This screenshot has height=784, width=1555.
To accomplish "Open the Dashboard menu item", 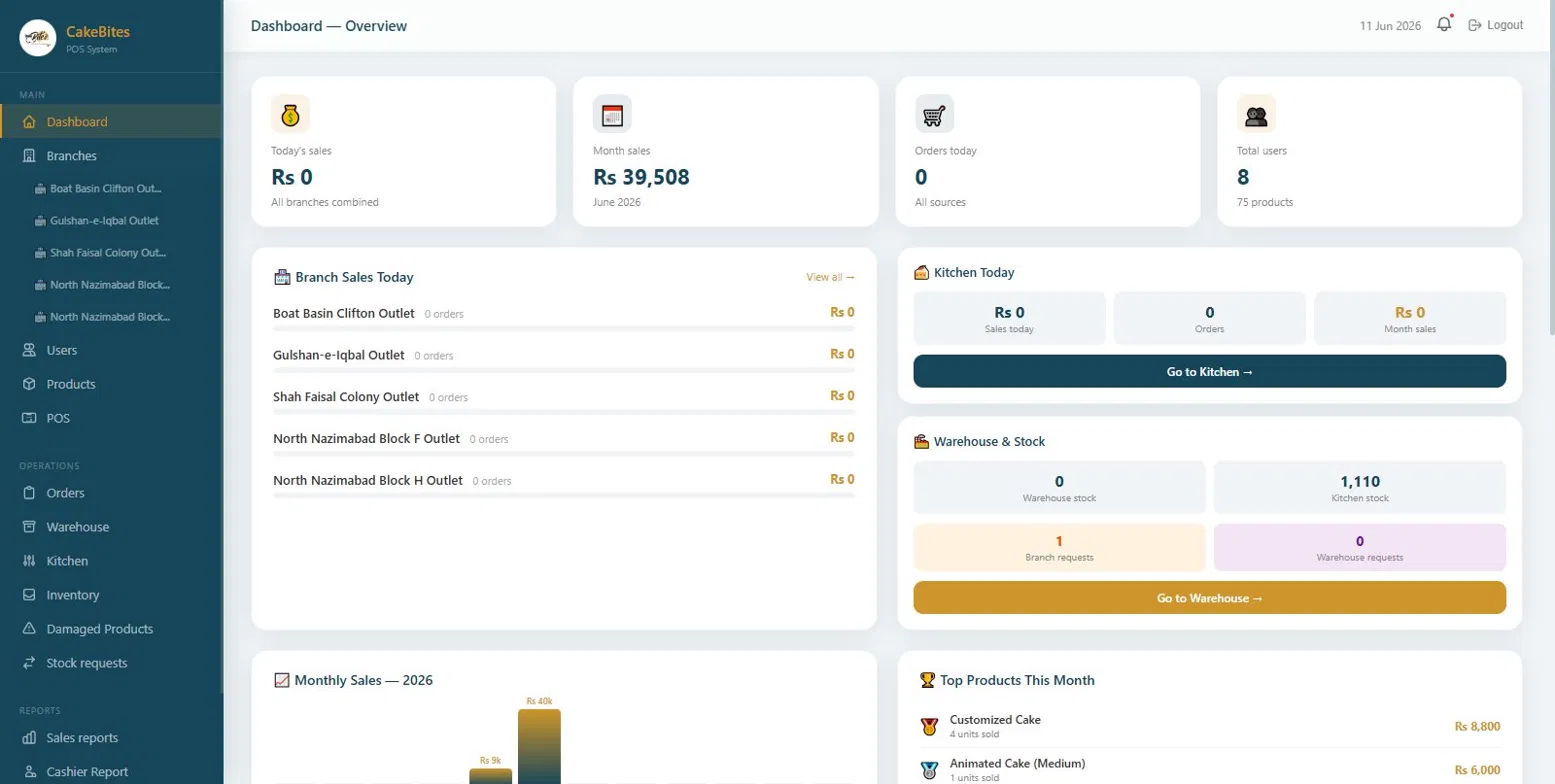I will coord(111,122).
